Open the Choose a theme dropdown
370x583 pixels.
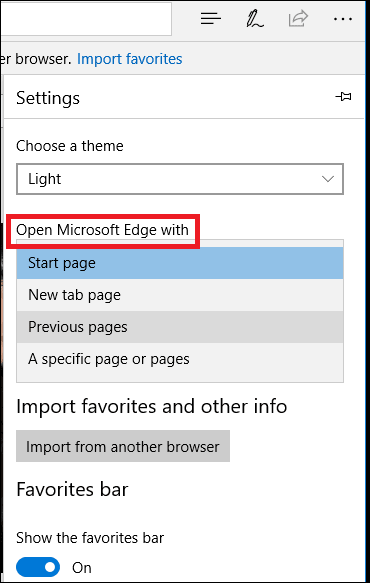[x=180, y=179]
